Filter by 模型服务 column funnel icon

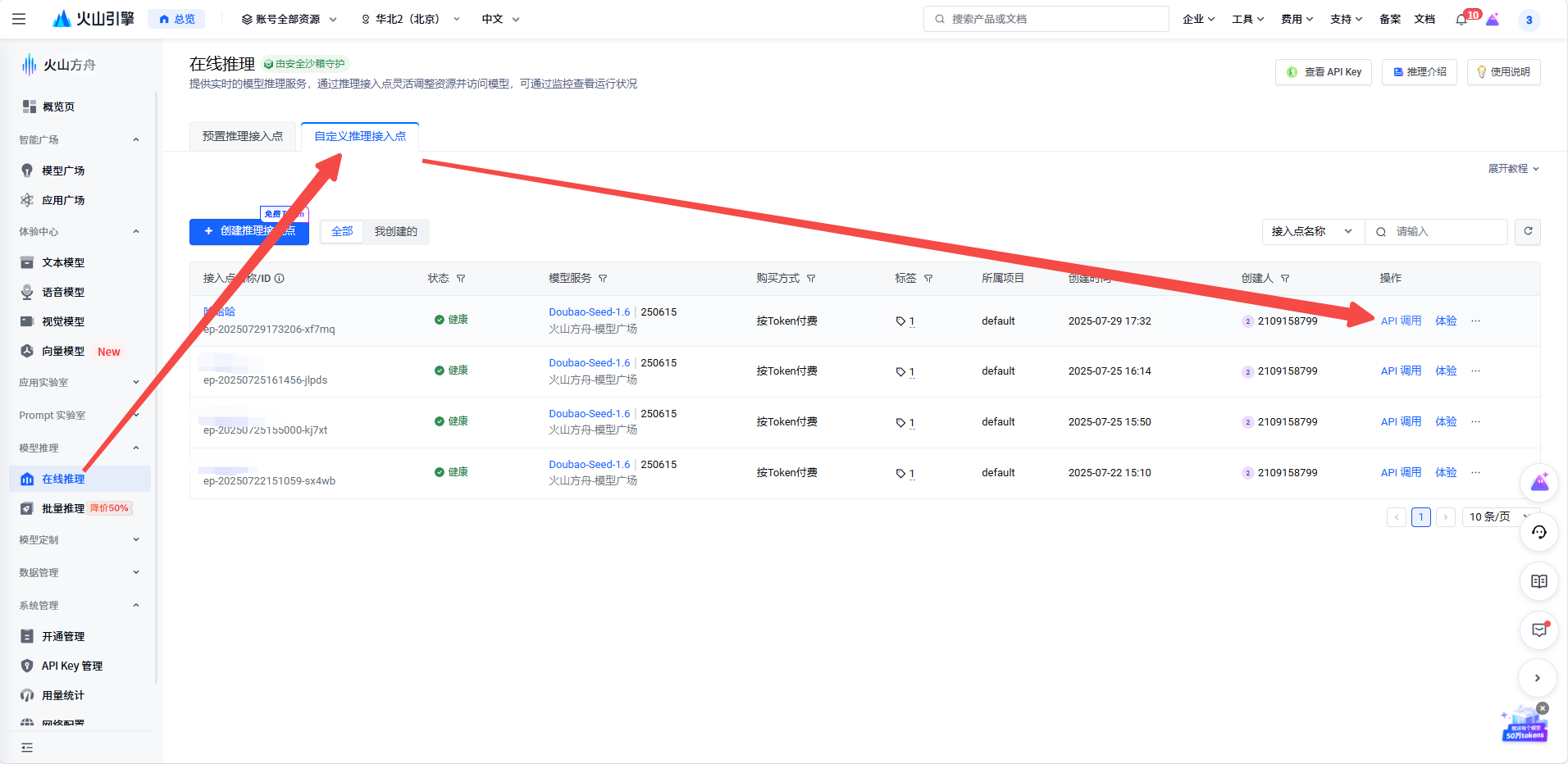(x=603, y=279)
